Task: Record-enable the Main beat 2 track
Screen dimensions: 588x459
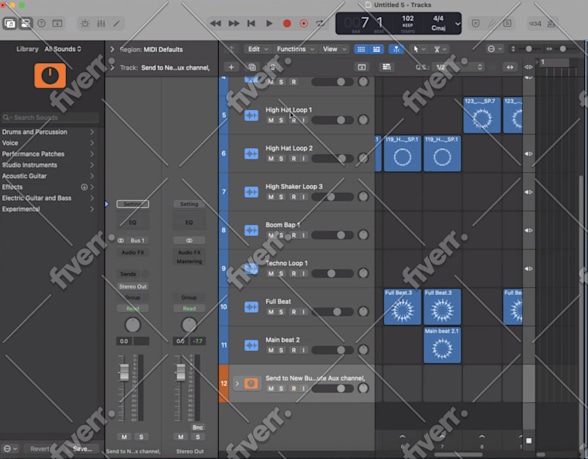Action: pos(294,350)
